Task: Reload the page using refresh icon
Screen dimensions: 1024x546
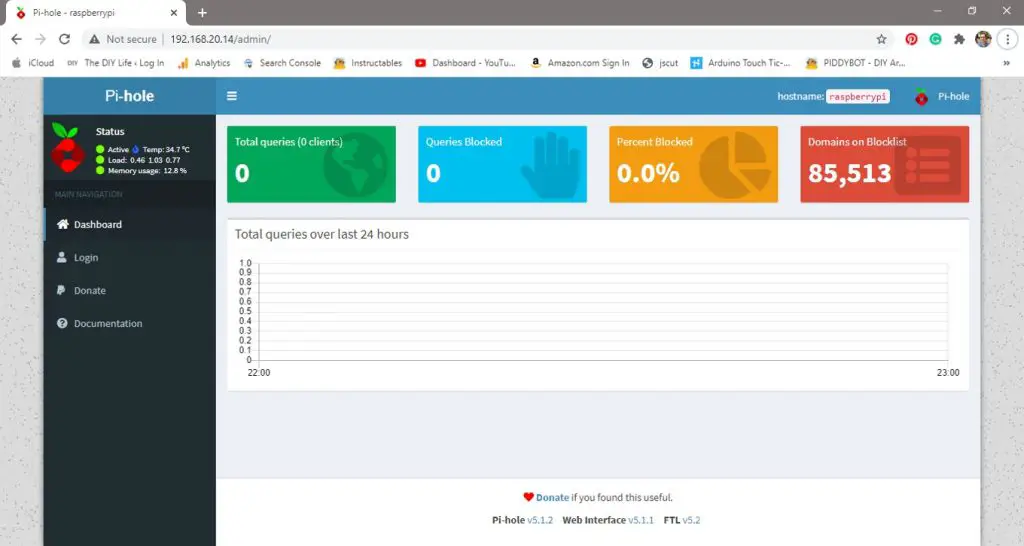Action: pyautogui.click(x=64, y=39)
